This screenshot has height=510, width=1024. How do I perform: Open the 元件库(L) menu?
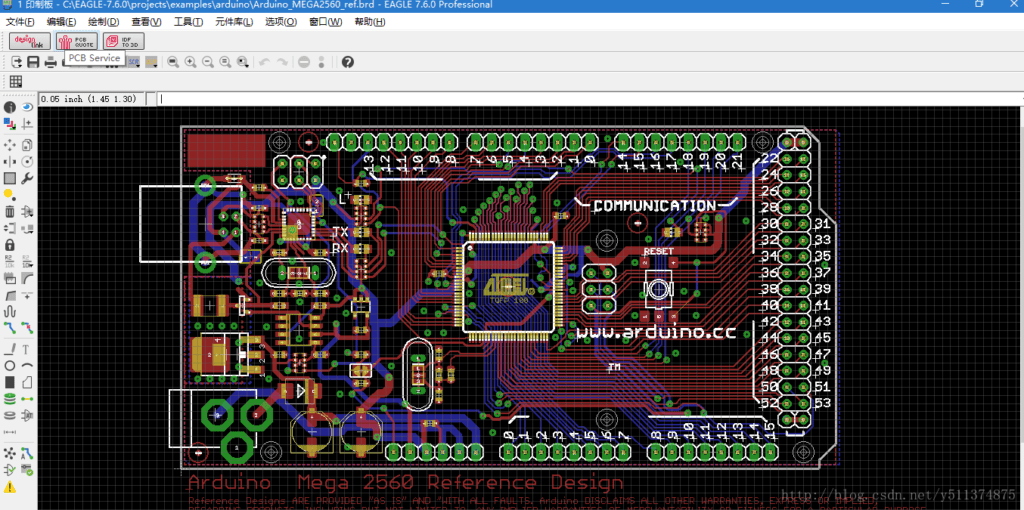[234, 21]
